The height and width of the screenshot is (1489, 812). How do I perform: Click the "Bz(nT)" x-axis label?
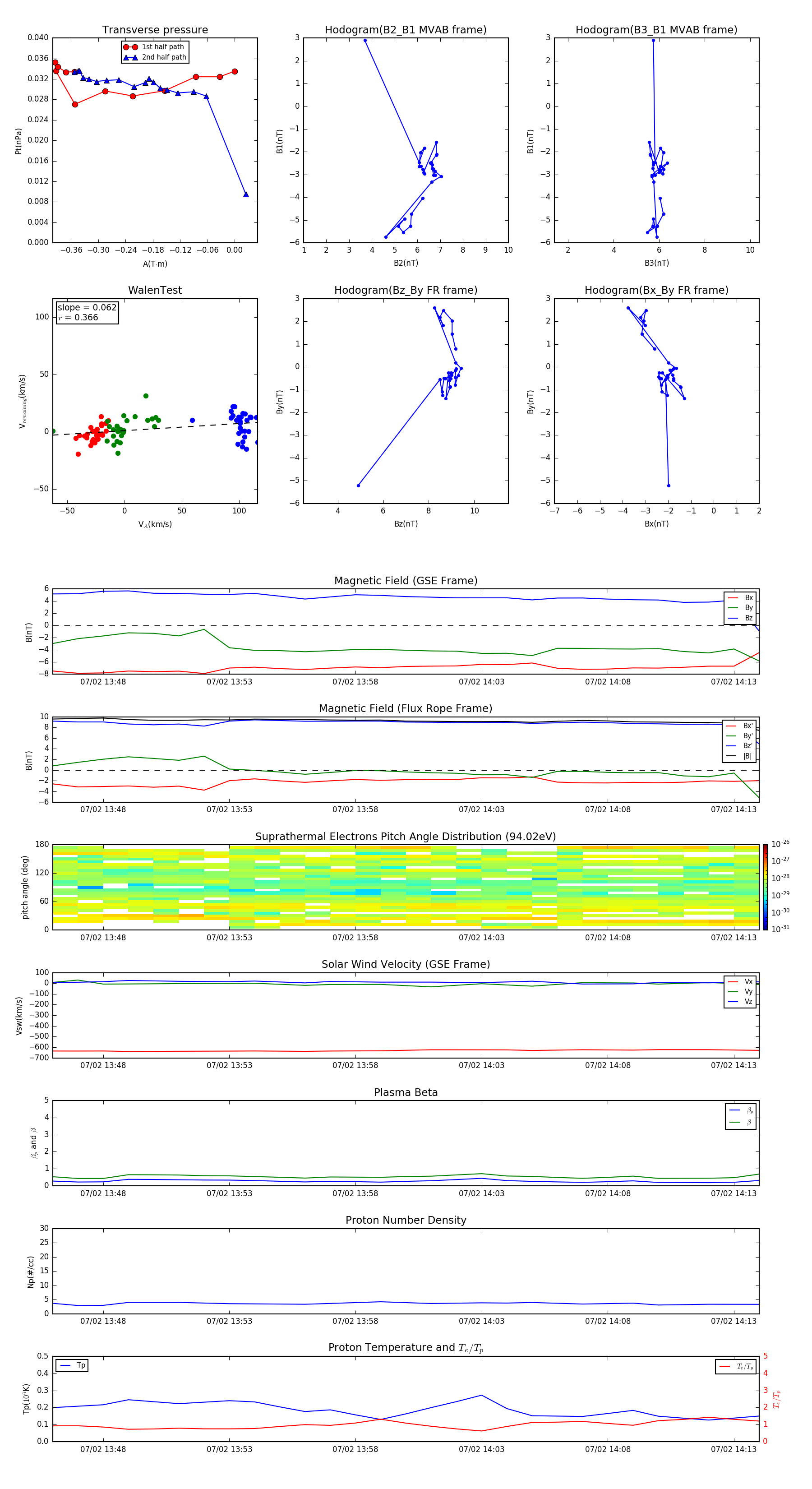point(406,524)
